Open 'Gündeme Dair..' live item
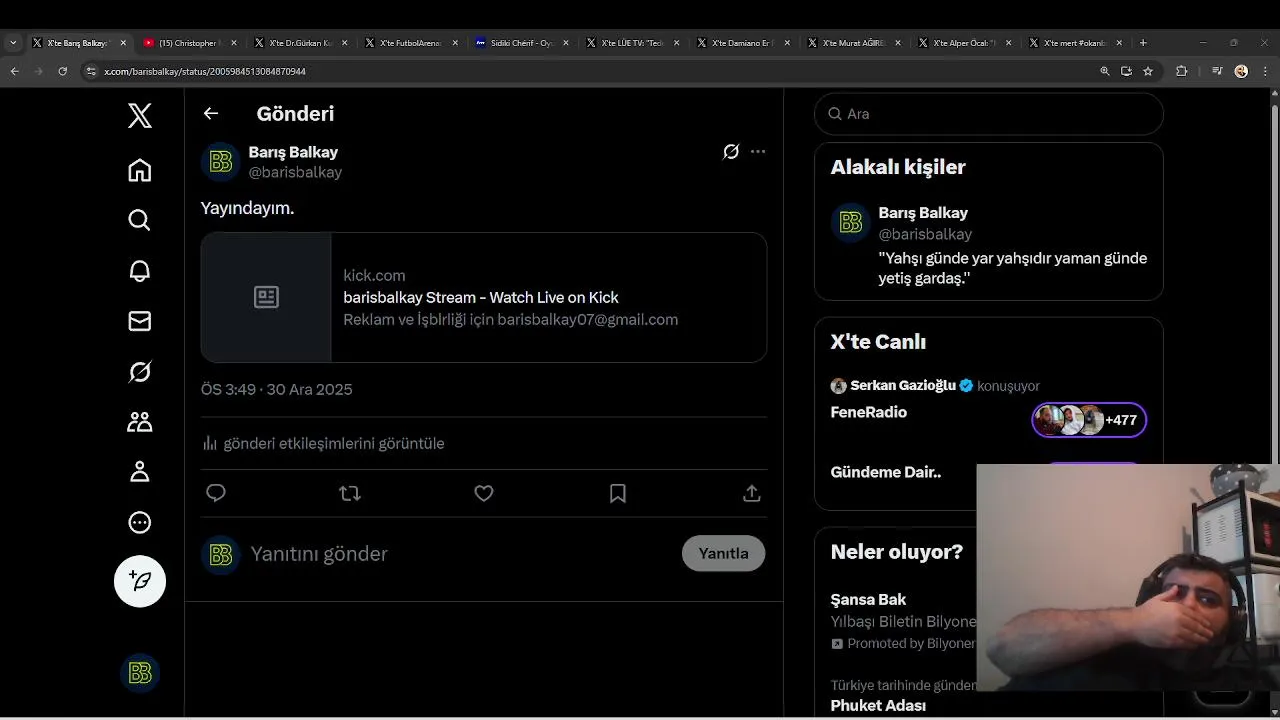Image resolution: width=1280 pixels, height=720 pixels. click(x=886, y=472)
